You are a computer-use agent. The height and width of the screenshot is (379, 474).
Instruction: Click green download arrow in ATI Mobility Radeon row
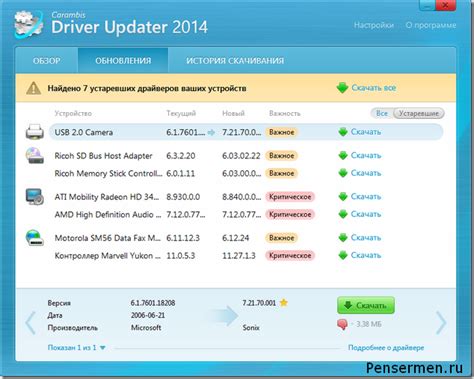tap(343, 197)
